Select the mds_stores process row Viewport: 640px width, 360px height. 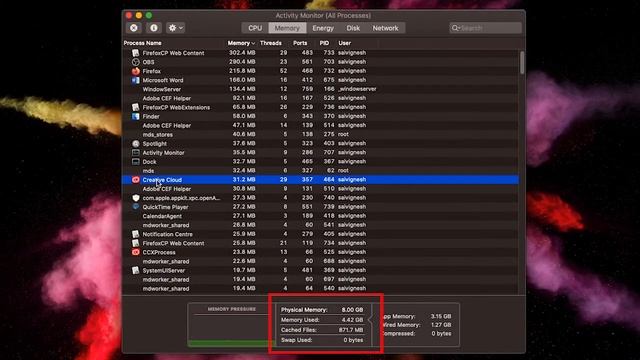click(320, 134)
